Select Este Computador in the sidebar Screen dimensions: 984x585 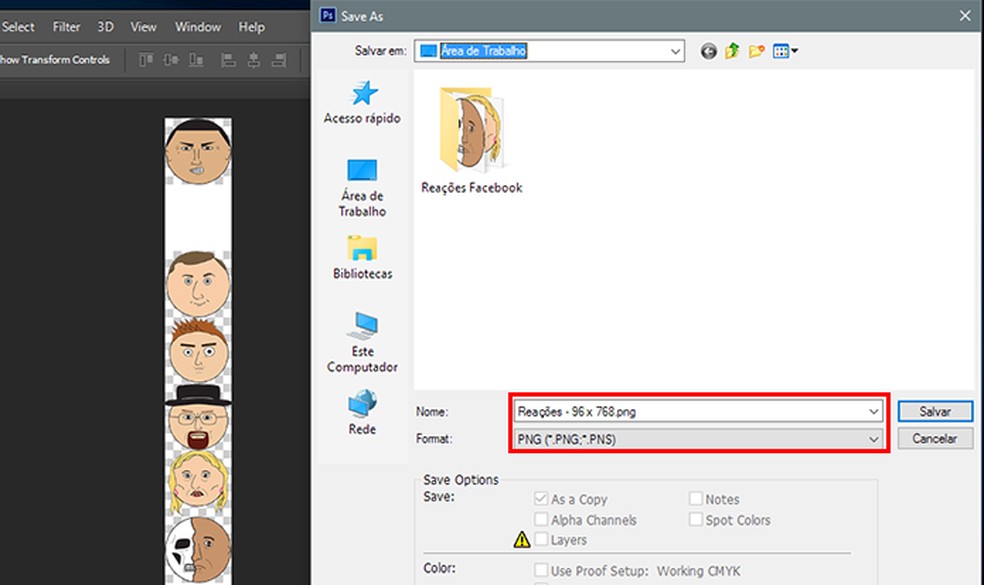[362, 343]
